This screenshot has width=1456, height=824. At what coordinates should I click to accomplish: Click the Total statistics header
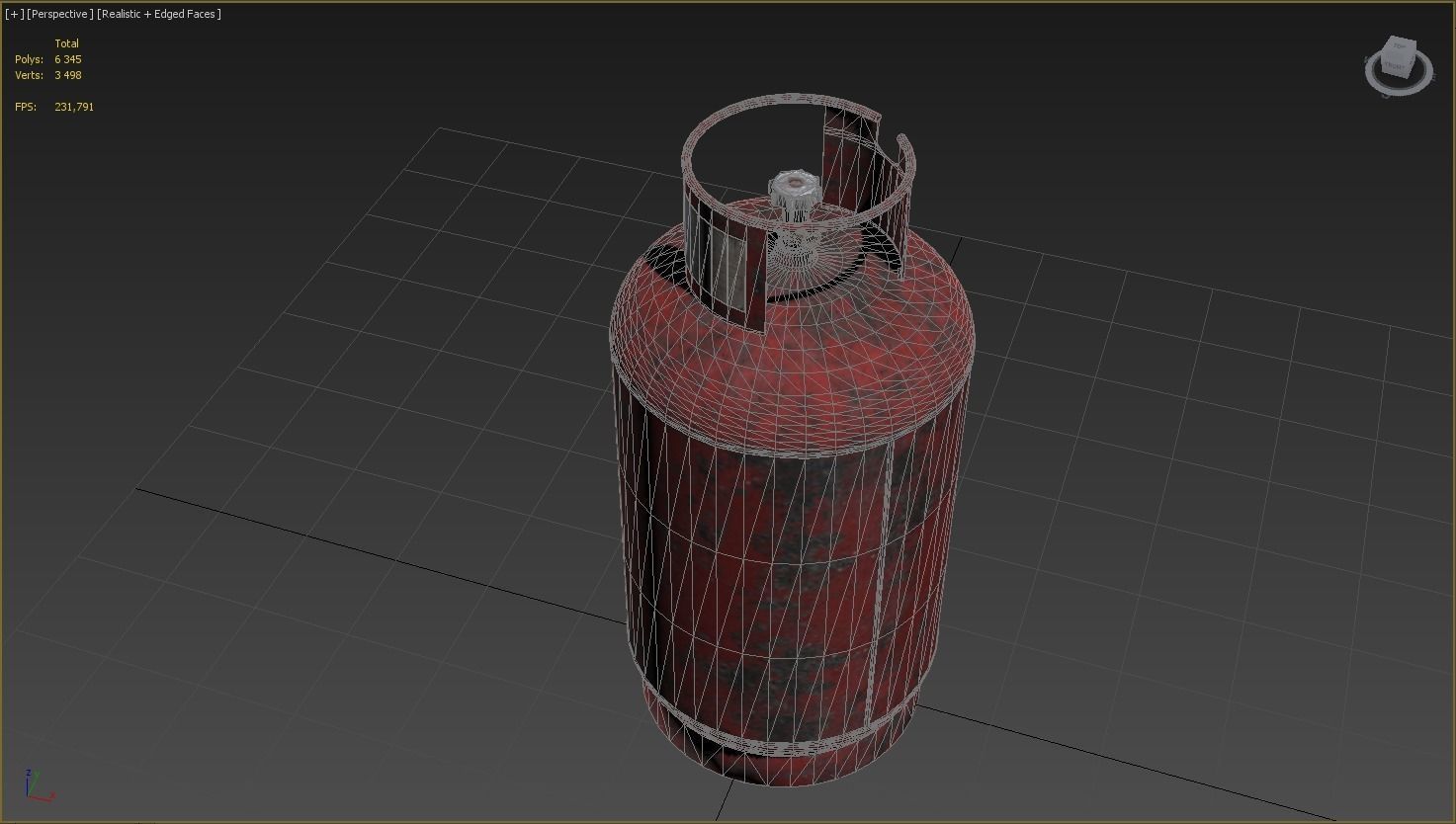(67, 43)
